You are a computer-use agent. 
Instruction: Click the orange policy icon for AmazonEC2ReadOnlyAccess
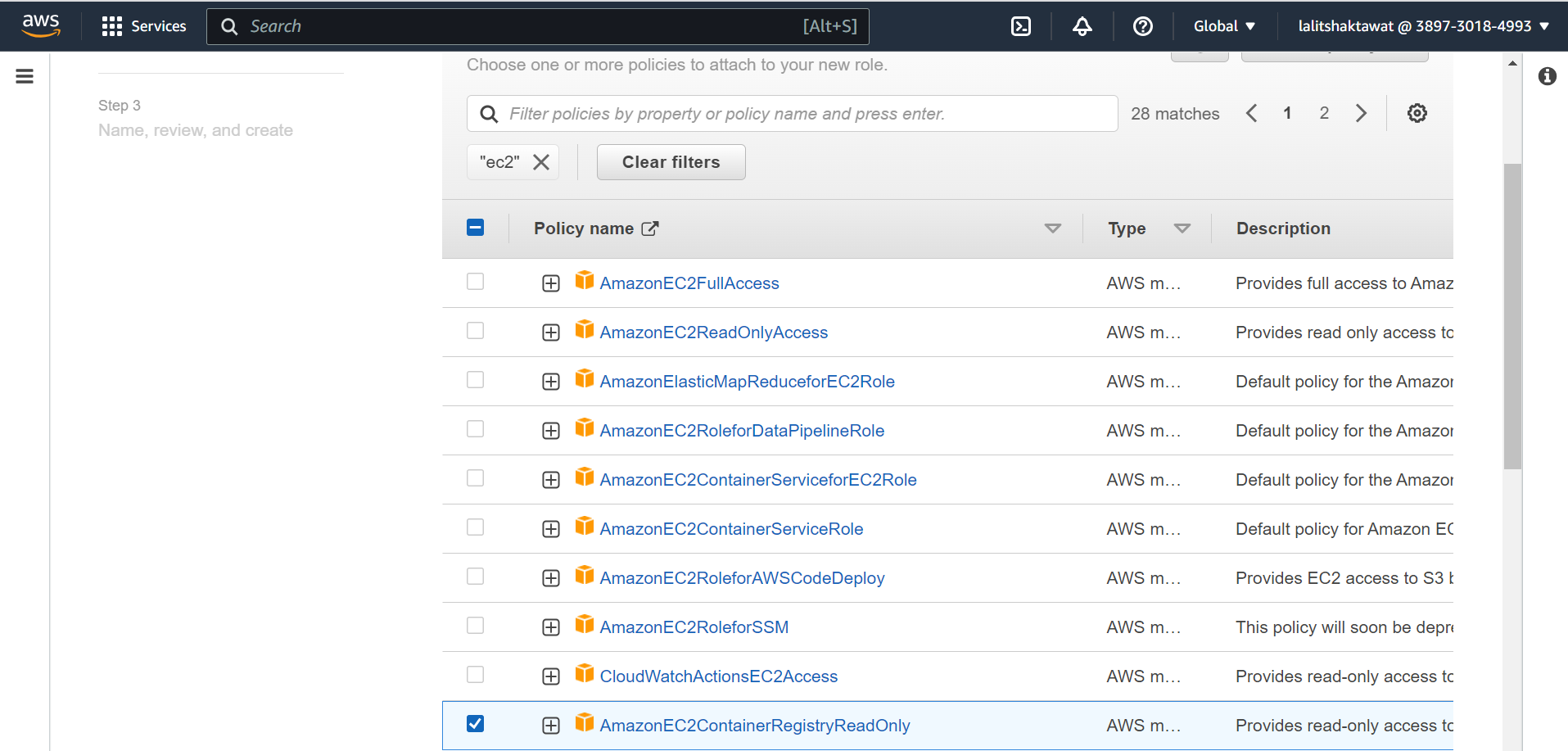585,329
